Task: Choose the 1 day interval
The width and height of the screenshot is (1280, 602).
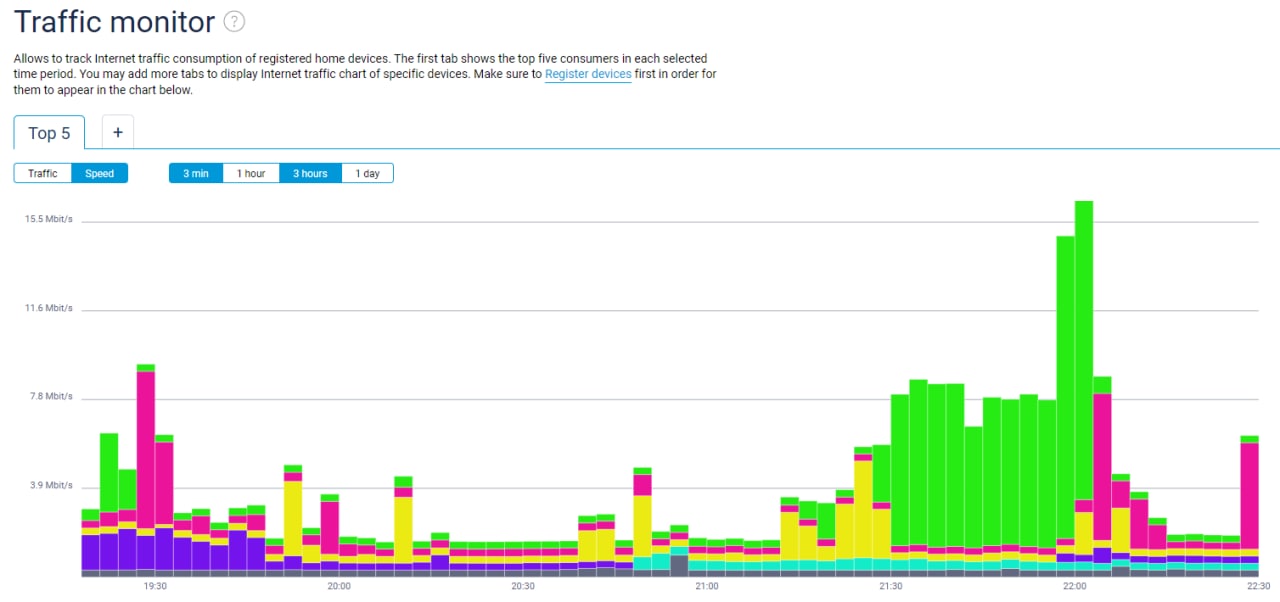Action: pyautogui.click(x=367, y=173)
